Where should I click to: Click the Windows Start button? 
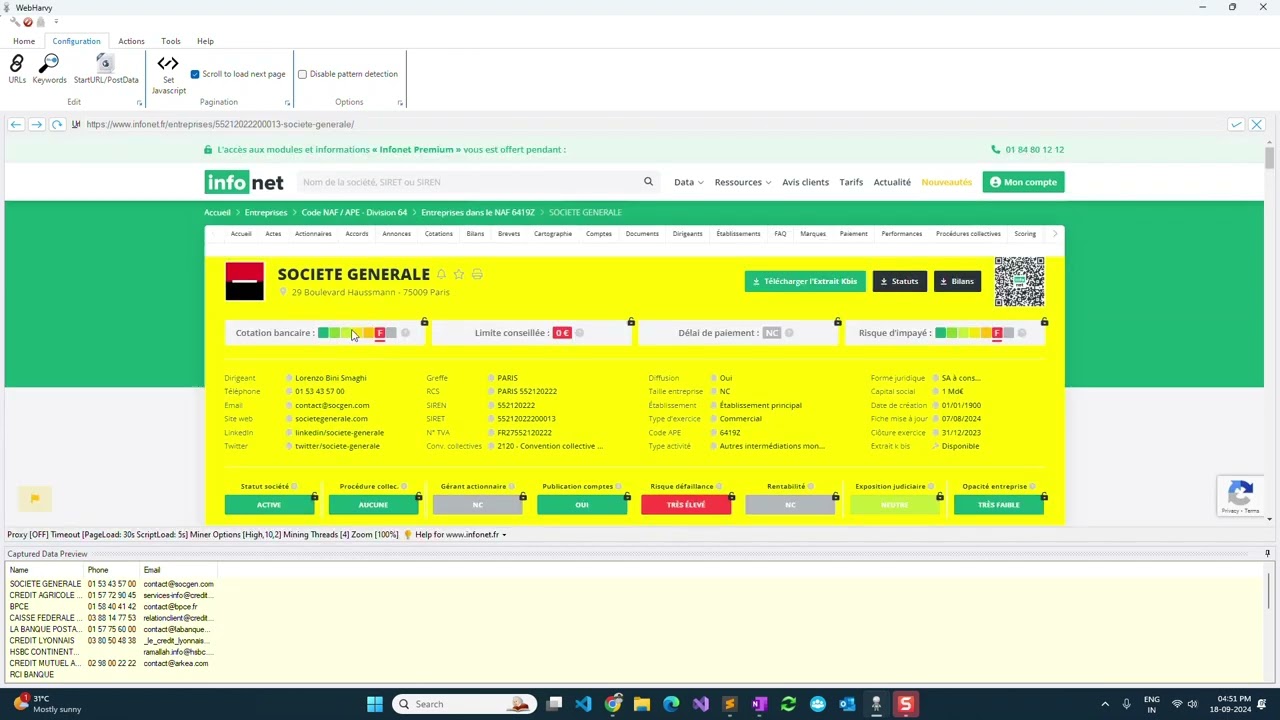[x=375, y=704]
